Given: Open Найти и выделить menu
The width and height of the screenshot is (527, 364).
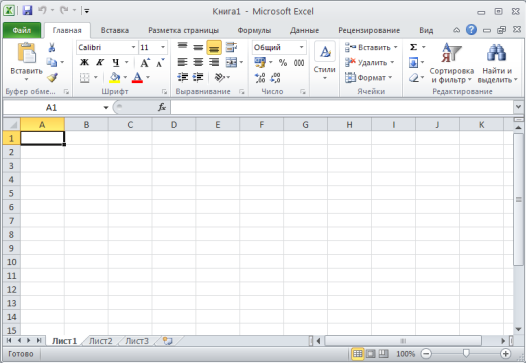Looking at the screenshot, I should (x=497, y=63).
